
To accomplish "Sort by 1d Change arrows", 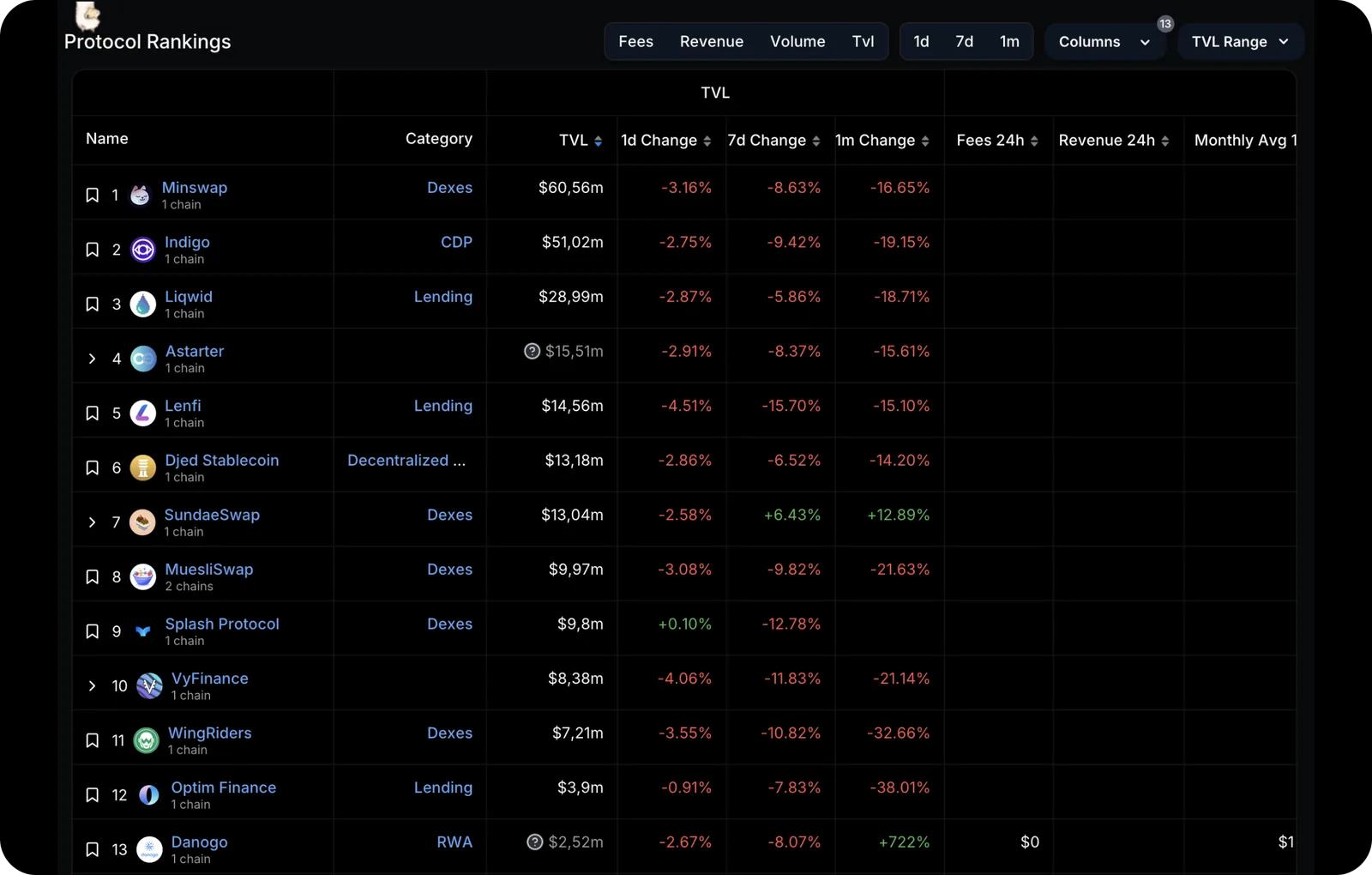I will coord(707,142).
